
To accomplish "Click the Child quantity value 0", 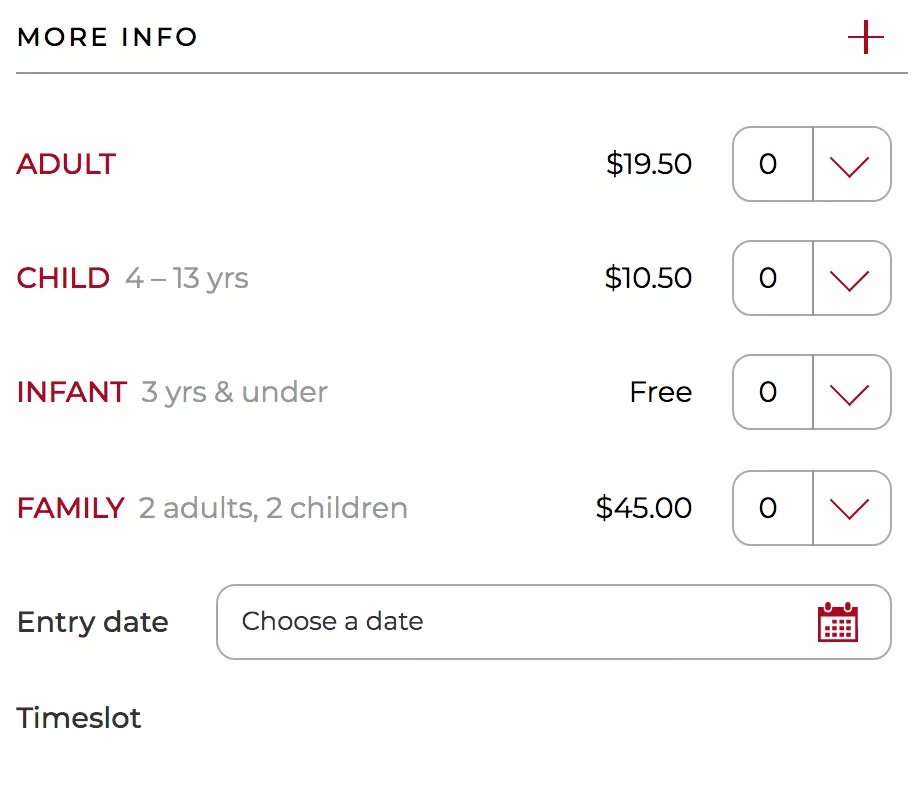I will tap(768, 278).
